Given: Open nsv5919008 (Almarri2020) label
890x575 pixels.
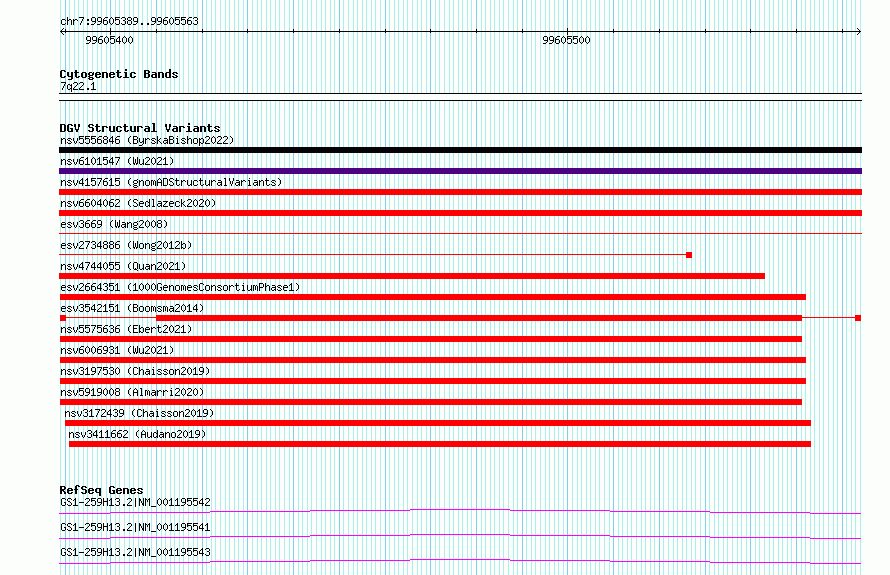Looking at the screenshot, I should coord(132,392).
